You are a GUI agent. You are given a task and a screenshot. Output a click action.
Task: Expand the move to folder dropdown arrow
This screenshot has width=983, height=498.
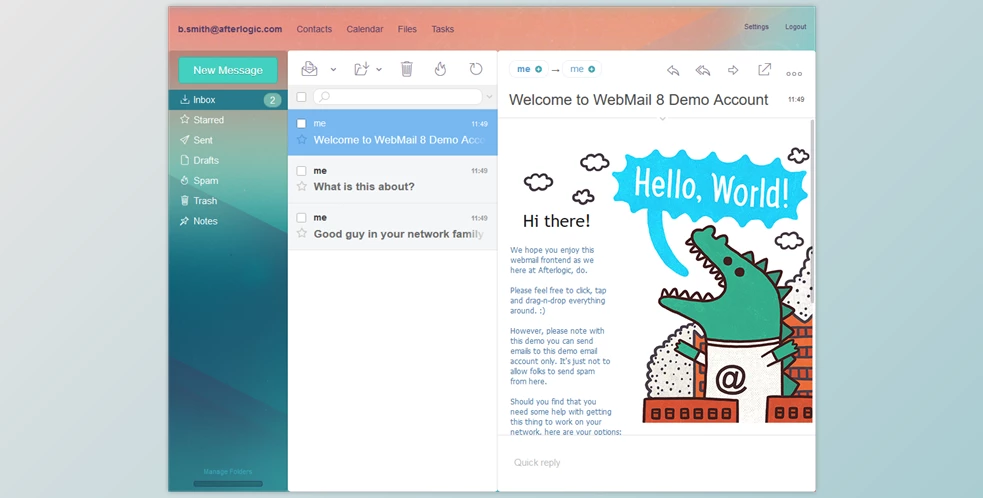pyautogui.click(x=379, y=70)
